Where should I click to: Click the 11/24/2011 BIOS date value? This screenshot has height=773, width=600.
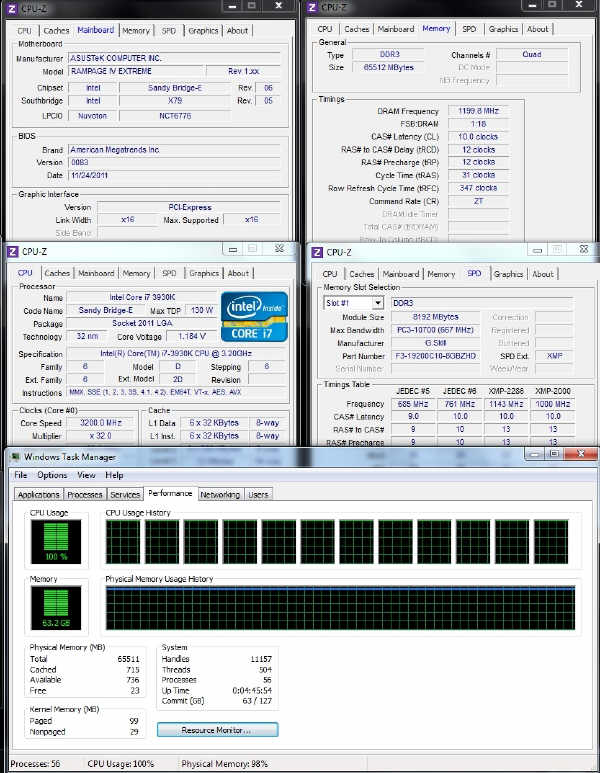pyautogui.click(x=174, y=175)
